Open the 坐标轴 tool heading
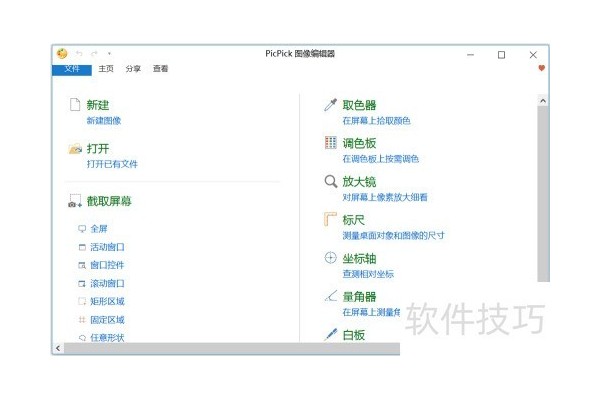This screenshot has height=400, width=600. pos(359,258)
